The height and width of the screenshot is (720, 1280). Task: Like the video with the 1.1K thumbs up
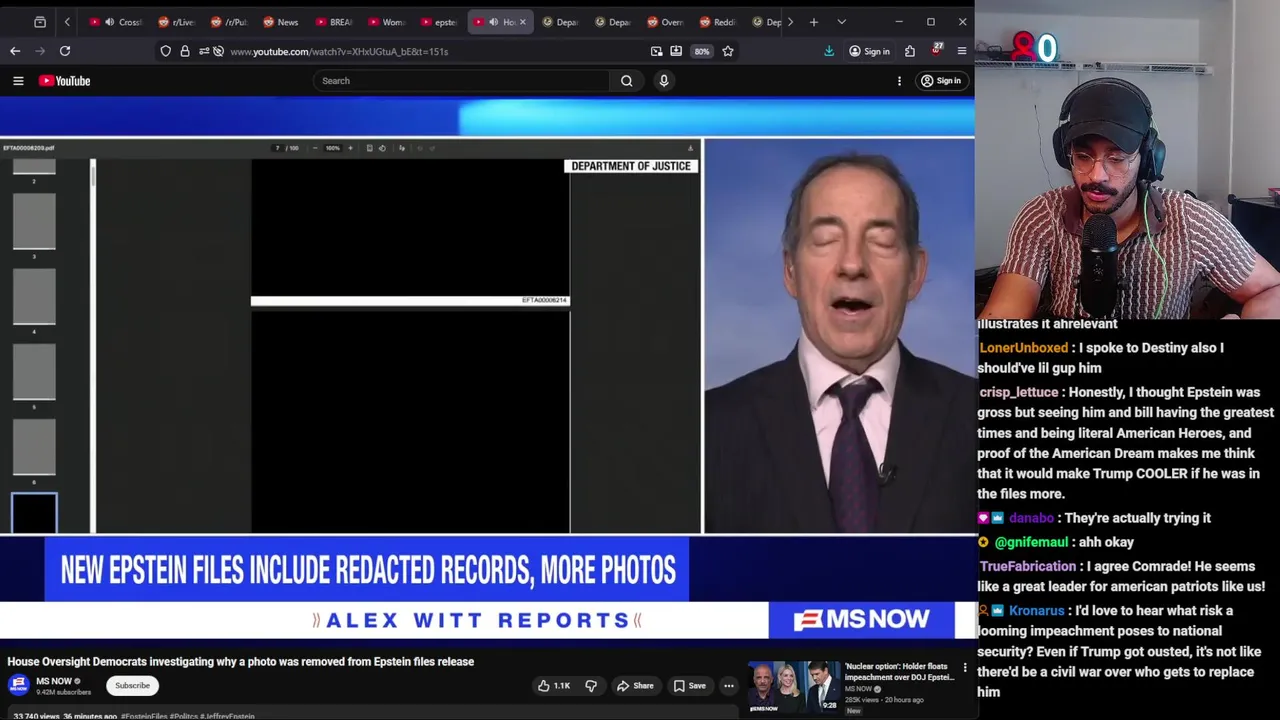click(x=553, y=686)
